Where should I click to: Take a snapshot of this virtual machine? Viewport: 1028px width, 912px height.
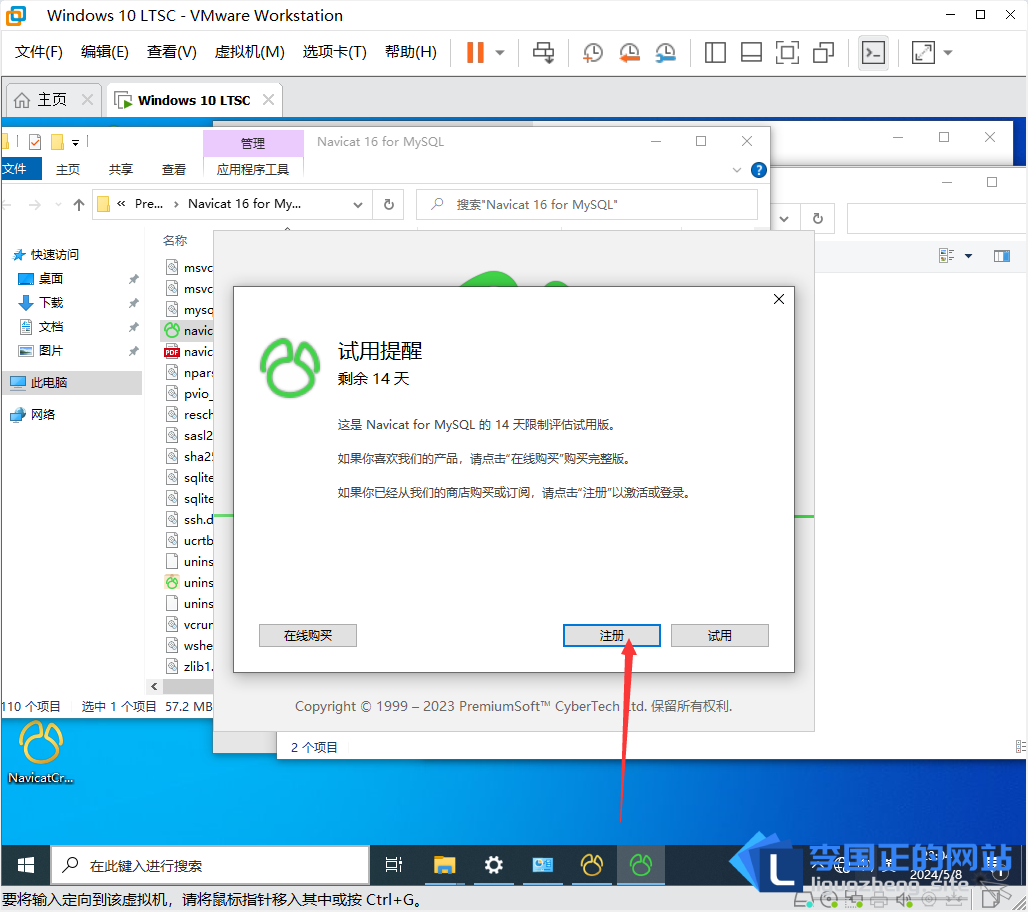(x=593, y=52)
